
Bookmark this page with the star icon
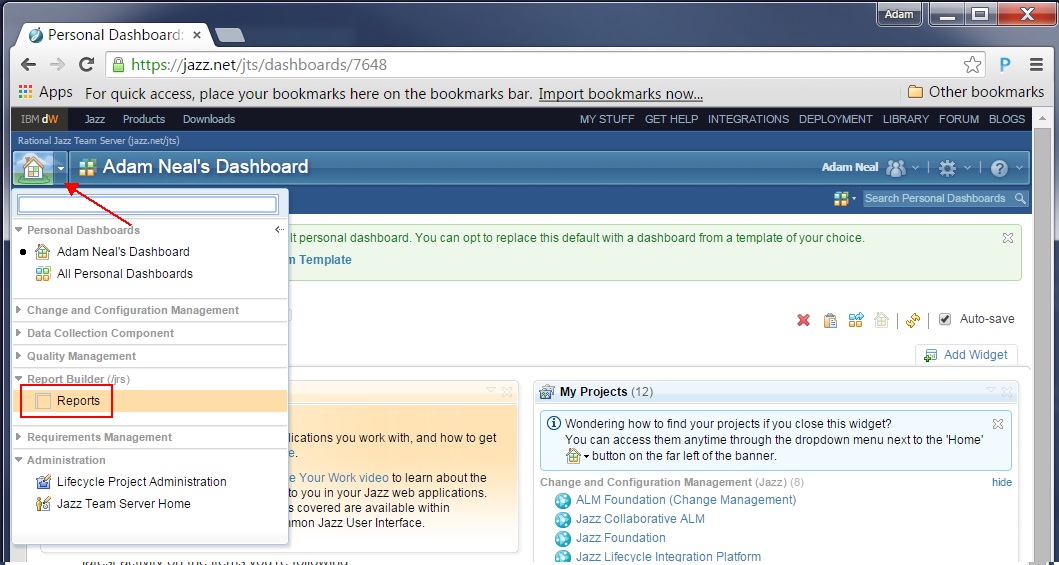coord(973,65)
